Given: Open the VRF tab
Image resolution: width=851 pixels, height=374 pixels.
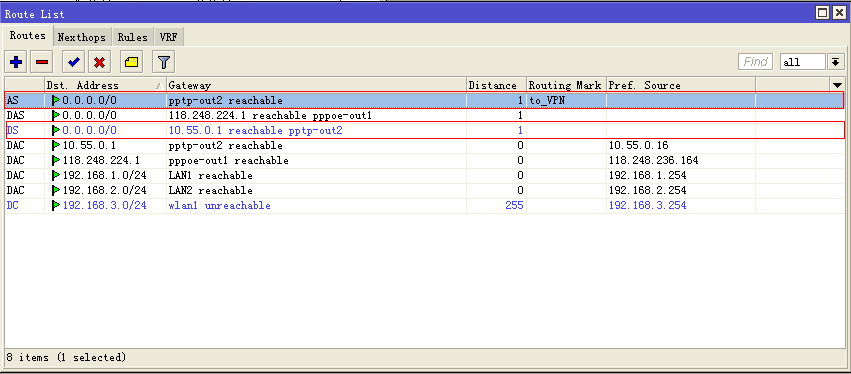Looking at the screenshot, I should tap(169, 37).
